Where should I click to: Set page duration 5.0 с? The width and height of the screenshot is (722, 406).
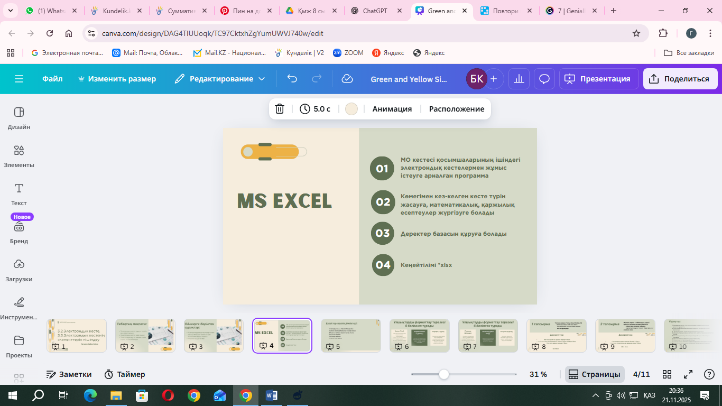pyautogui.click(x=315, y=109)
